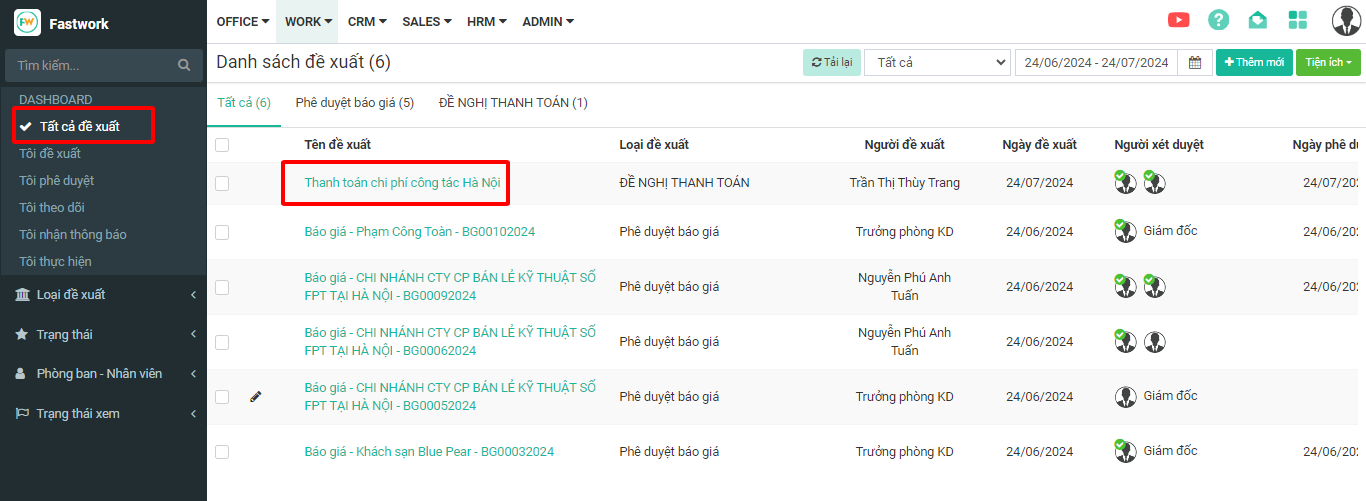Image resolution: width=1366 pixels, height=501 pixels.
Task: Tick the select-all checkbox in table header
Action: pos(222,145)
